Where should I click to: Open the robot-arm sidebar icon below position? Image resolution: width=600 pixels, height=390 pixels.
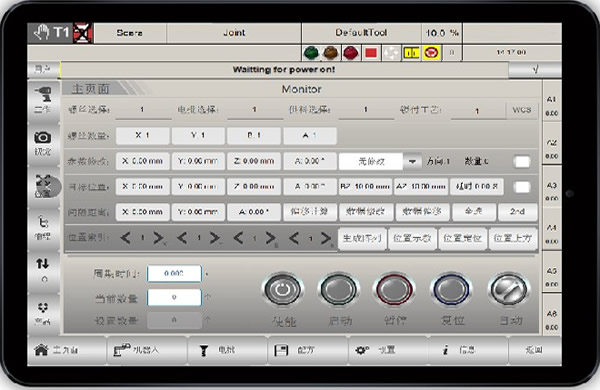pos(43,228)
